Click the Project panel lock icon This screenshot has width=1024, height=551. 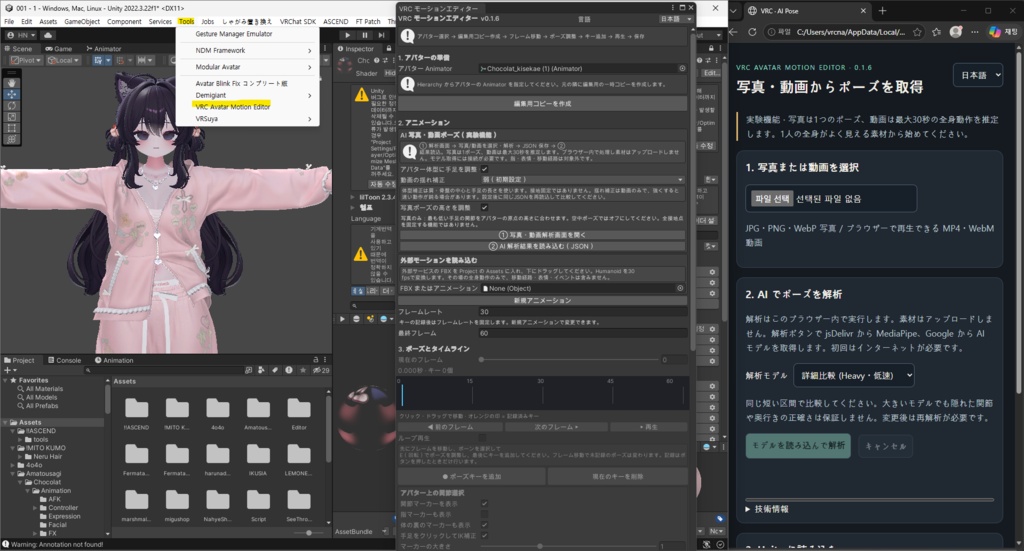pos(316,360)
